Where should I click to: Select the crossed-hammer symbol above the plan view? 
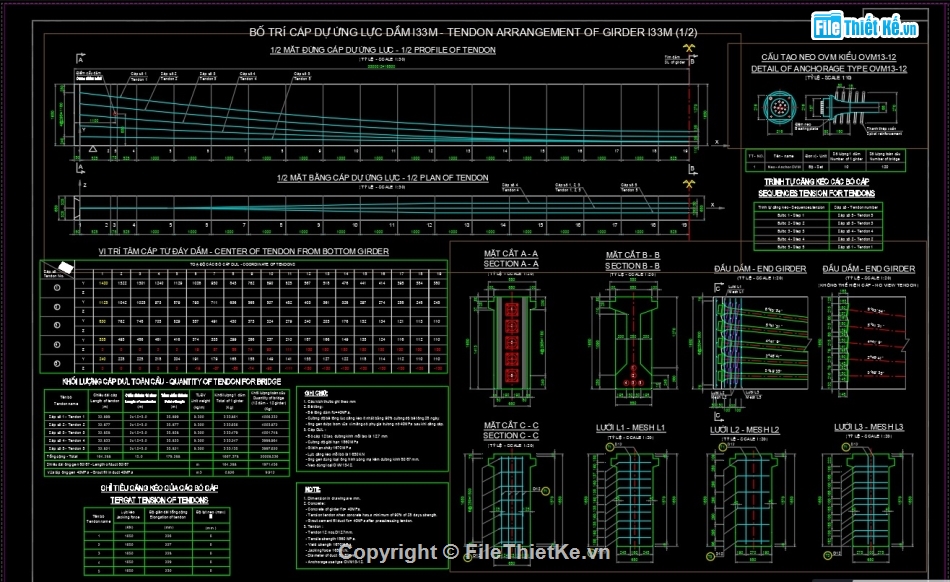coord(691,184)
